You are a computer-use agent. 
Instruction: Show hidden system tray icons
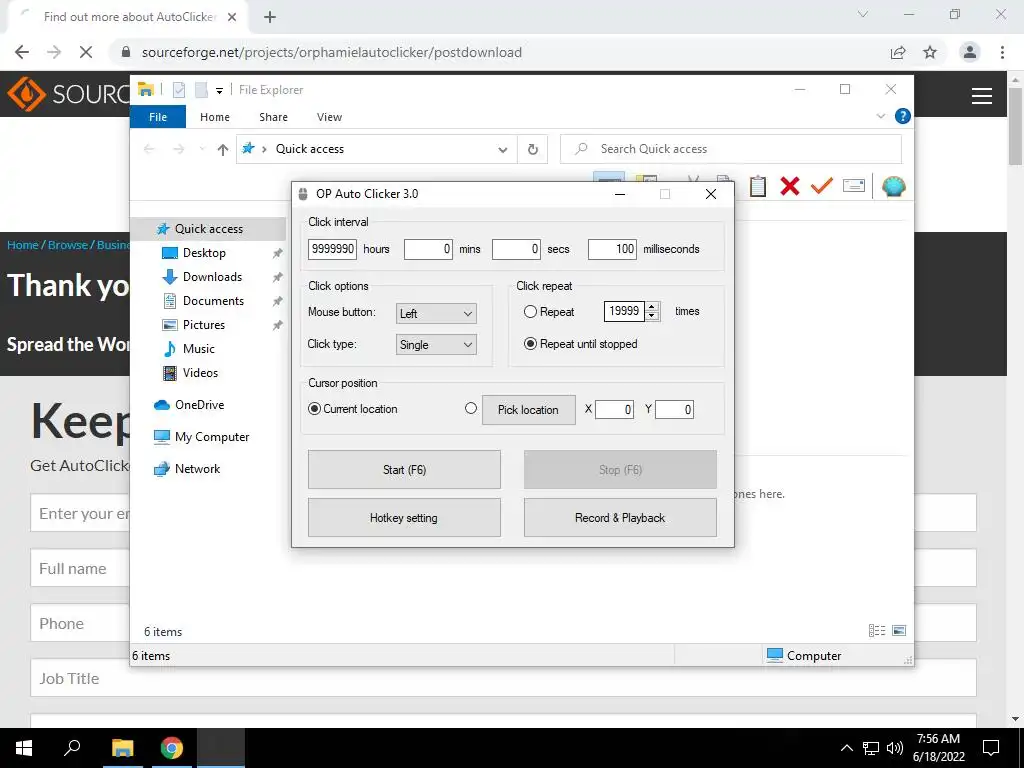pyautogui.click(x=846, y=748)
